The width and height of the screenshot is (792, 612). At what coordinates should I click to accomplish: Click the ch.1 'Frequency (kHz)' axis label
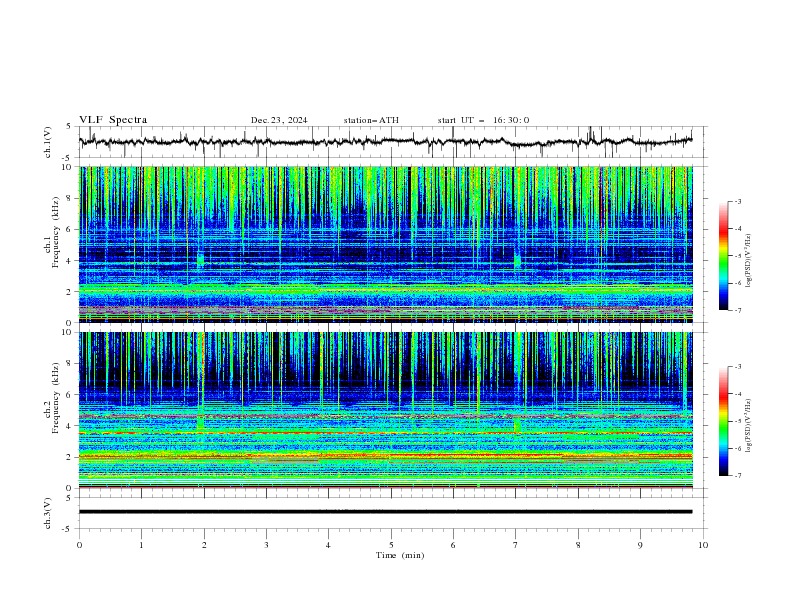[x=56, y=233]
